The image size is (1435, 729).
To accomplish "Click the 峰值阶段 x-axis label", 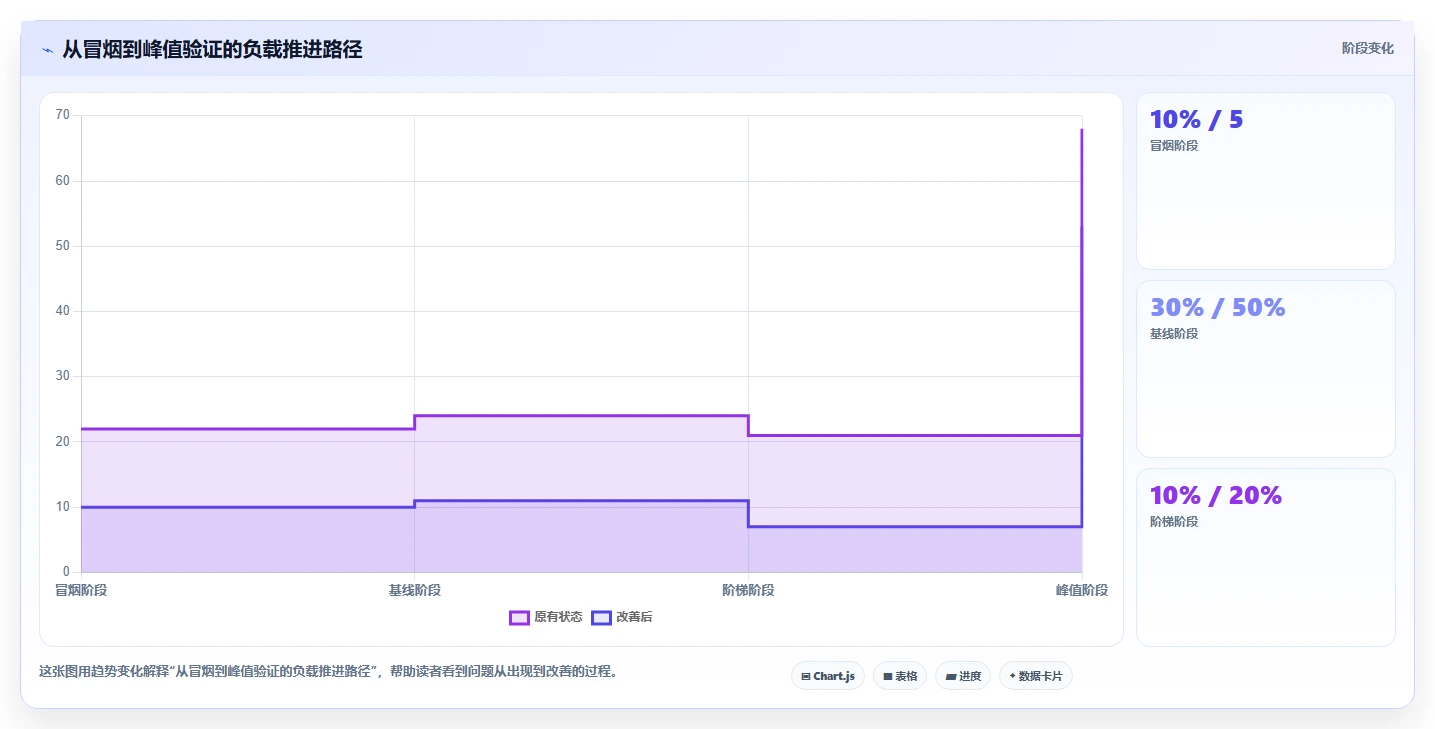I will pos(1082,590).
